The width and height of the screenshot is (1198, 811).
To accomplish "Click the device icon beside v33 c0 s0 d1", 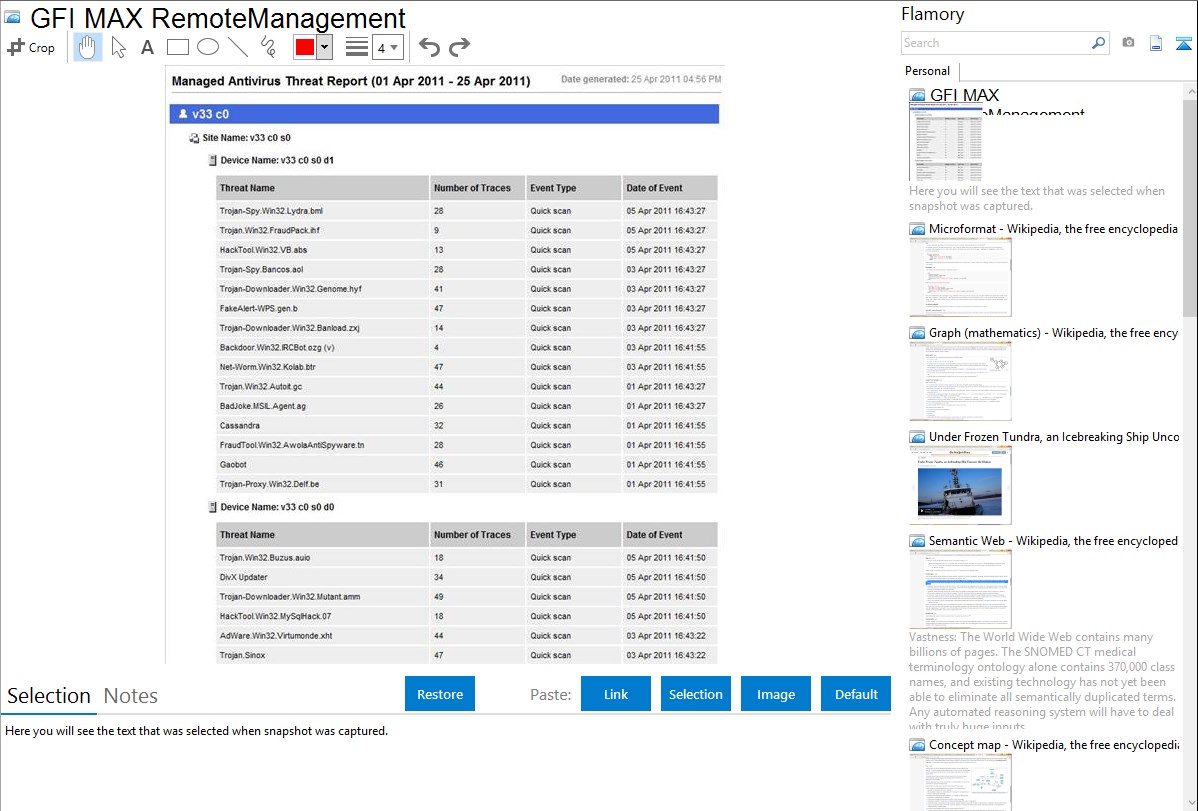I will click(x=212, y=161).
